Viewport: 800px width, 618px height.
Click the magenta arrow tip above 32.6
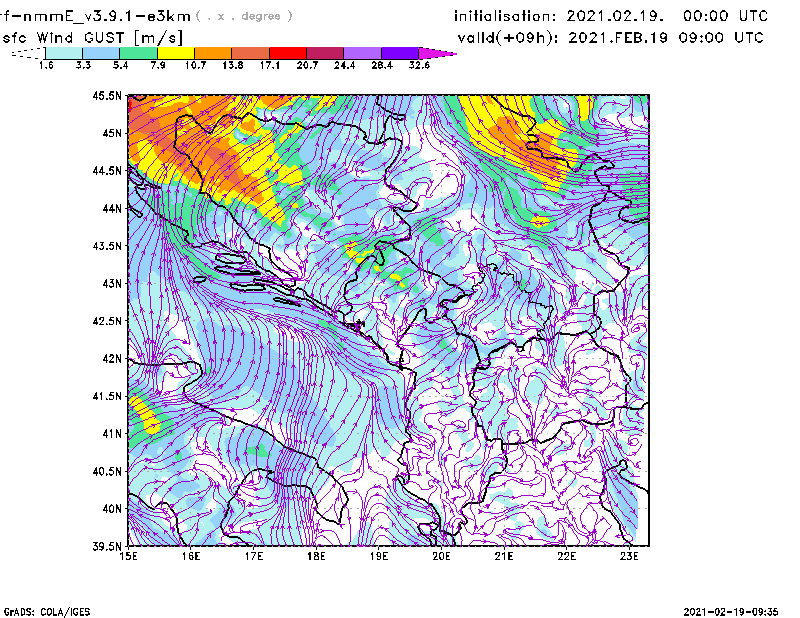point(437,53)
